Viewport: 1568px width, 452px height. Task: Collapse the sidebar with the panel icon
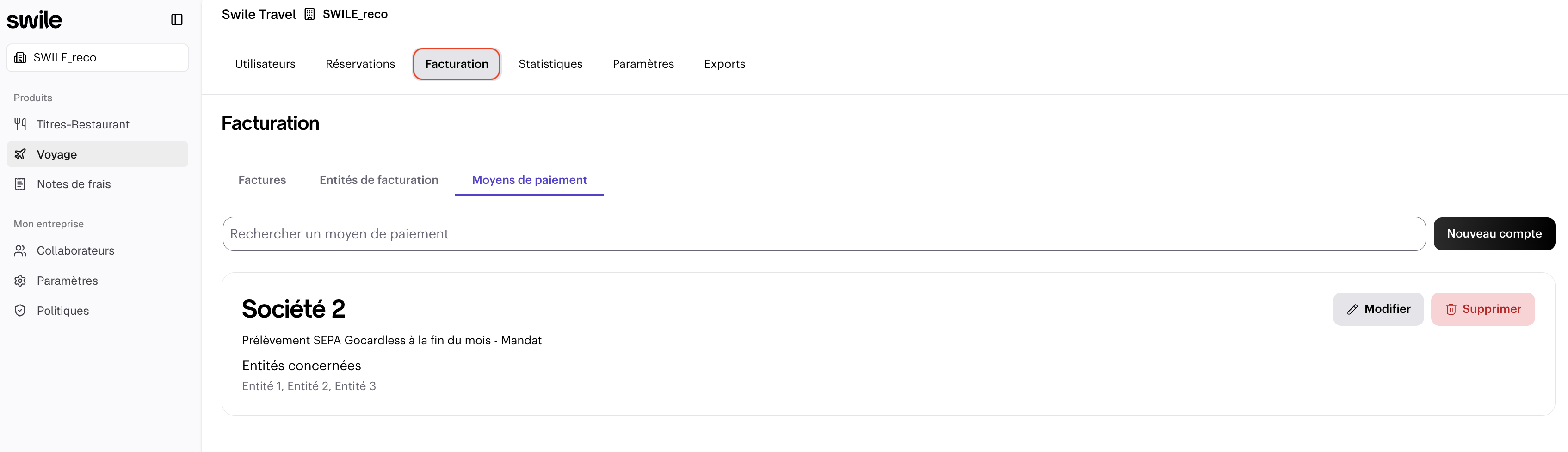(x=177, y=20)
